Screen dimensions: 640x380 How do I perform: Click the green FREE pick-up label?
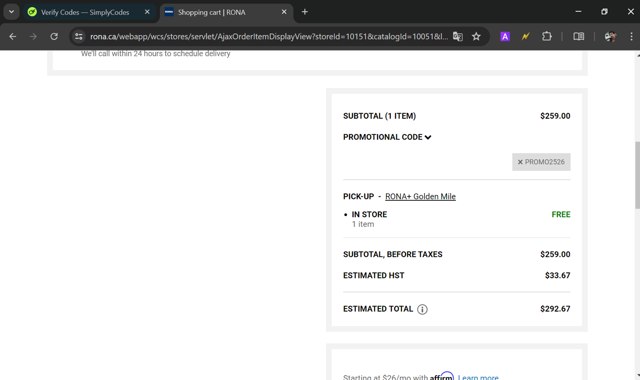pyautogui.click(x=561, y=214)
